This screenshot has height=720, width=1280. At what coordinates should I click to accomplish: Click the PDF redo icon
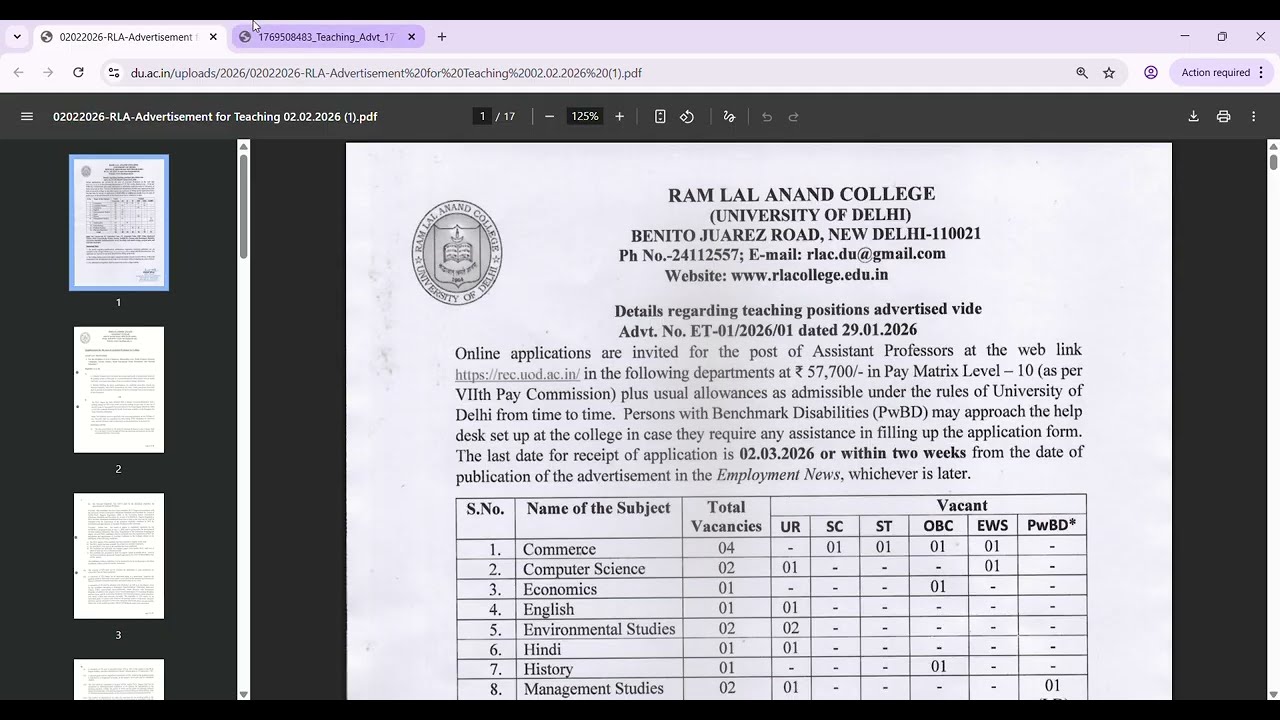794,116
